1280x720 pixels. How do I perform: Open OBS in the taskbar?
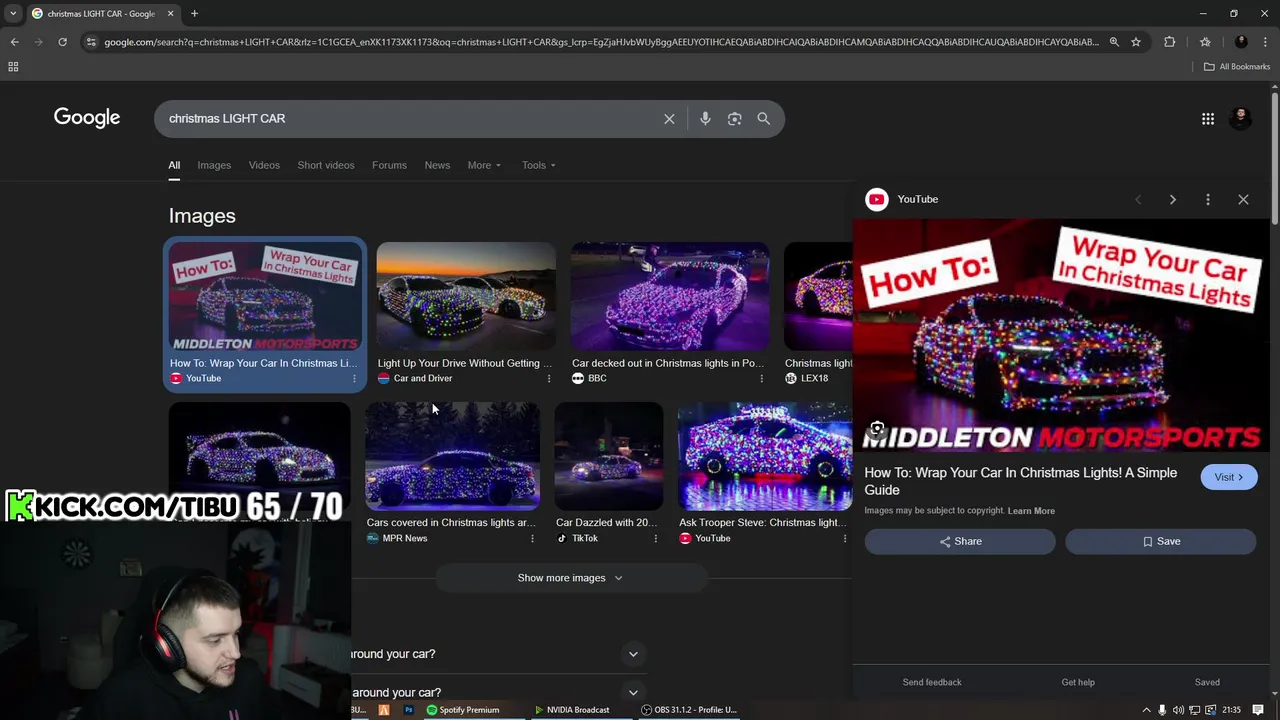point(689,710)
